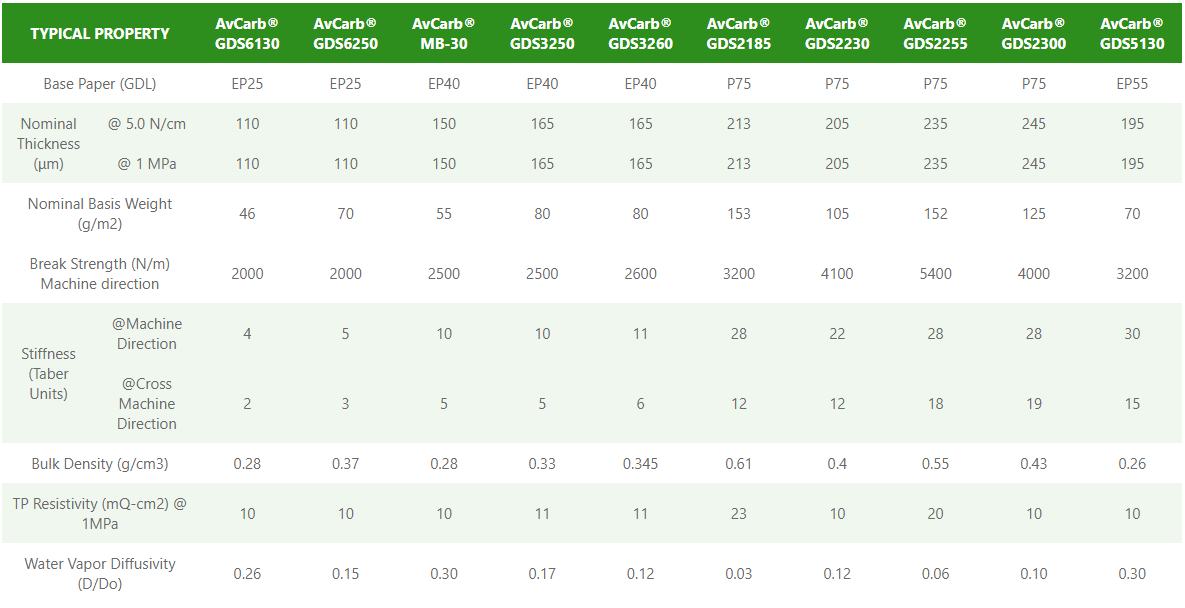Select the 0.03 water vapor diffusivity value

coord(739,574)
